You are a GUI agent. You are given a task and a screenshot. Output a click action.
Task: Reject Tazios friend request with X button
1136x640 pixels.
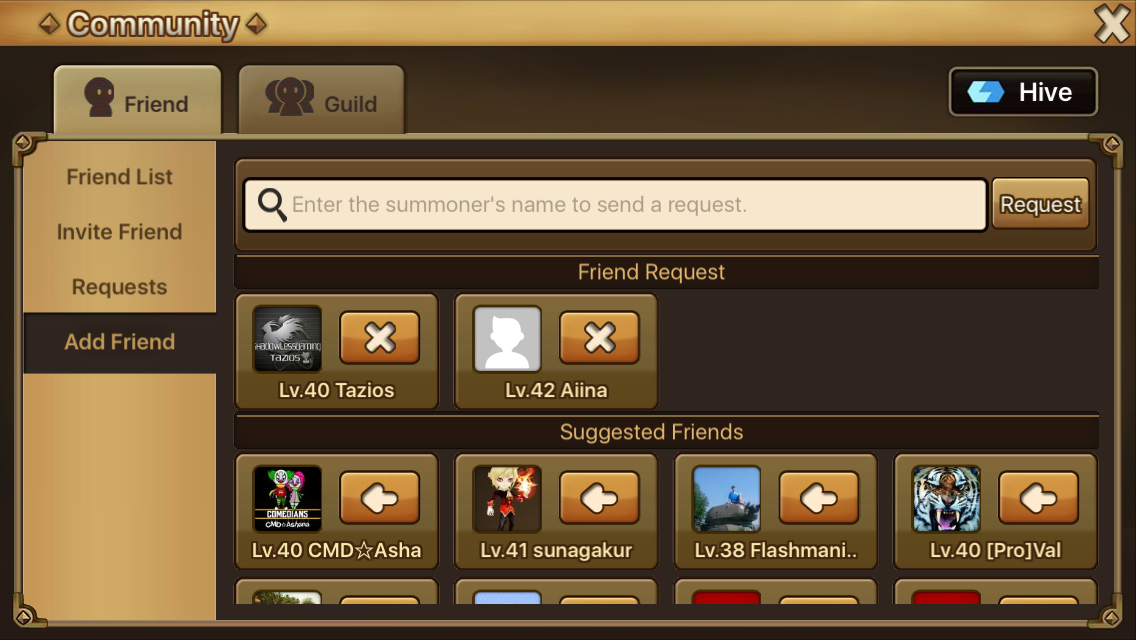point(380,338)
